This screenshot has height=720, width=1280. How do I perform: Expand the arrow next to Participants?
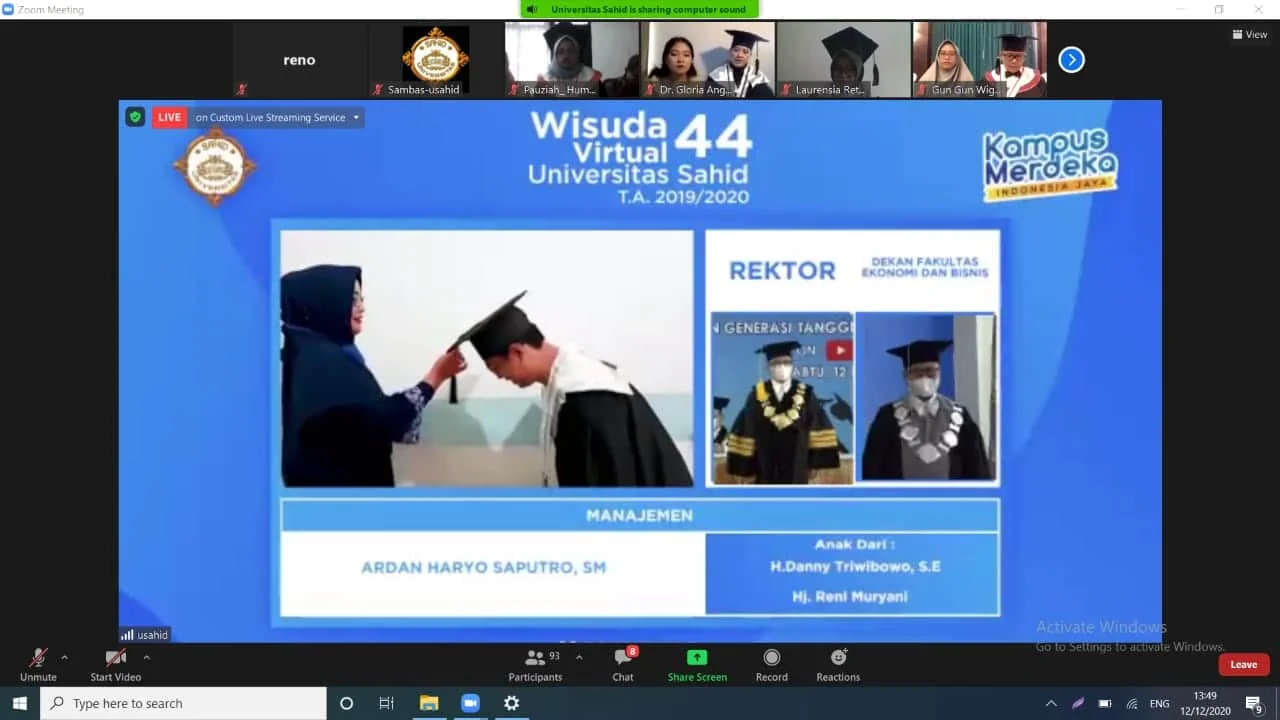[579, 658]
